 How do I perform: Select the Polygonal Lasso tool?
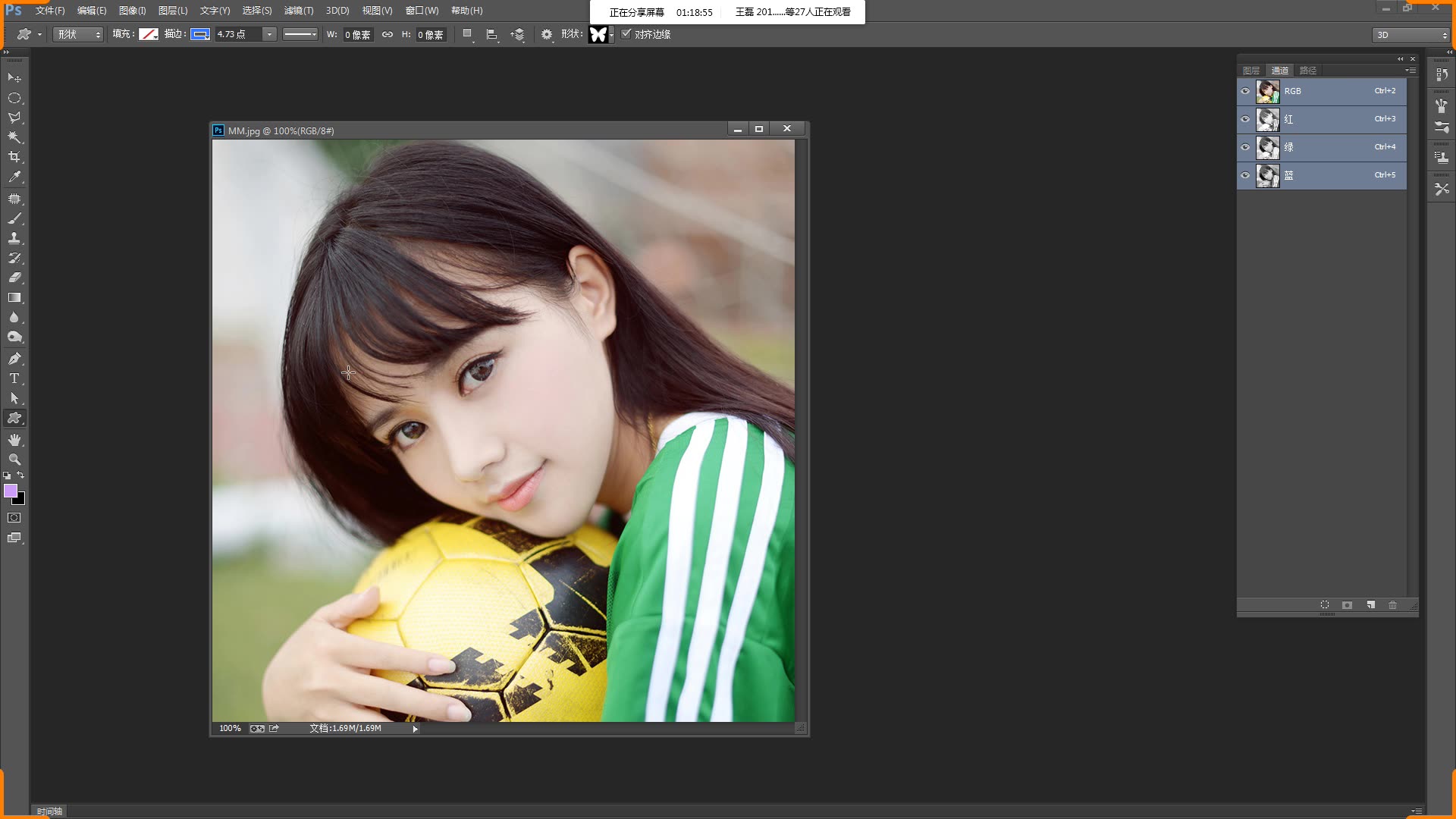click(x=14, y=118)
